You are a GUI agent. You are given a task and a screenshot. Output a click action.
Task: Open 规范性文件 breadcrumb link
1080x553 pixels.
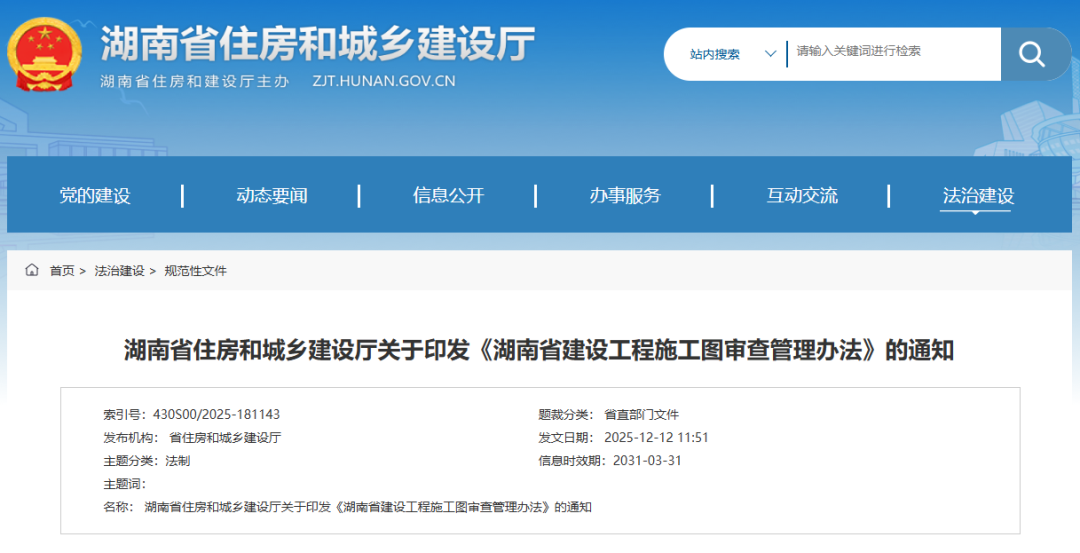point(195,271)
